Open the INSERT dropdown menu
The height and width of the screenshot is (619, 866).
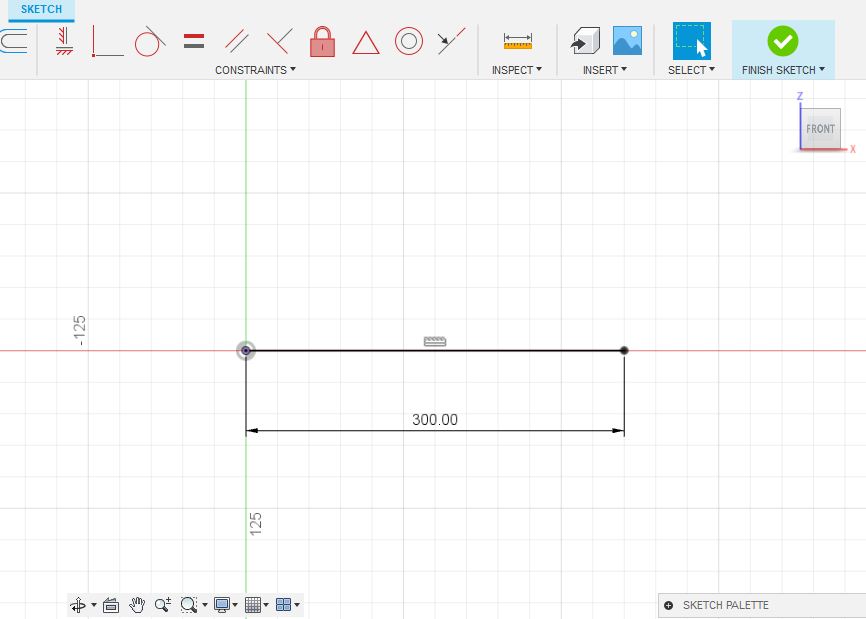point(605,70)
